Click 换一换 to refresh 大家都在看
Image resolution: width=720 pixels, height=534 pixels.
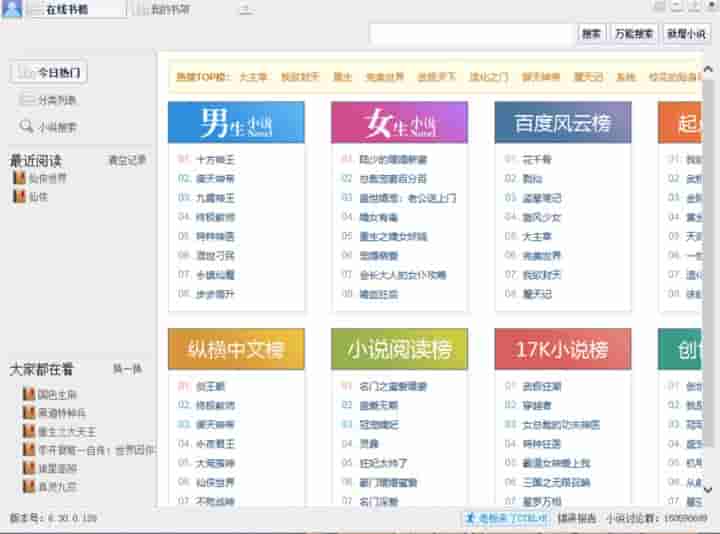pos(127,369)
